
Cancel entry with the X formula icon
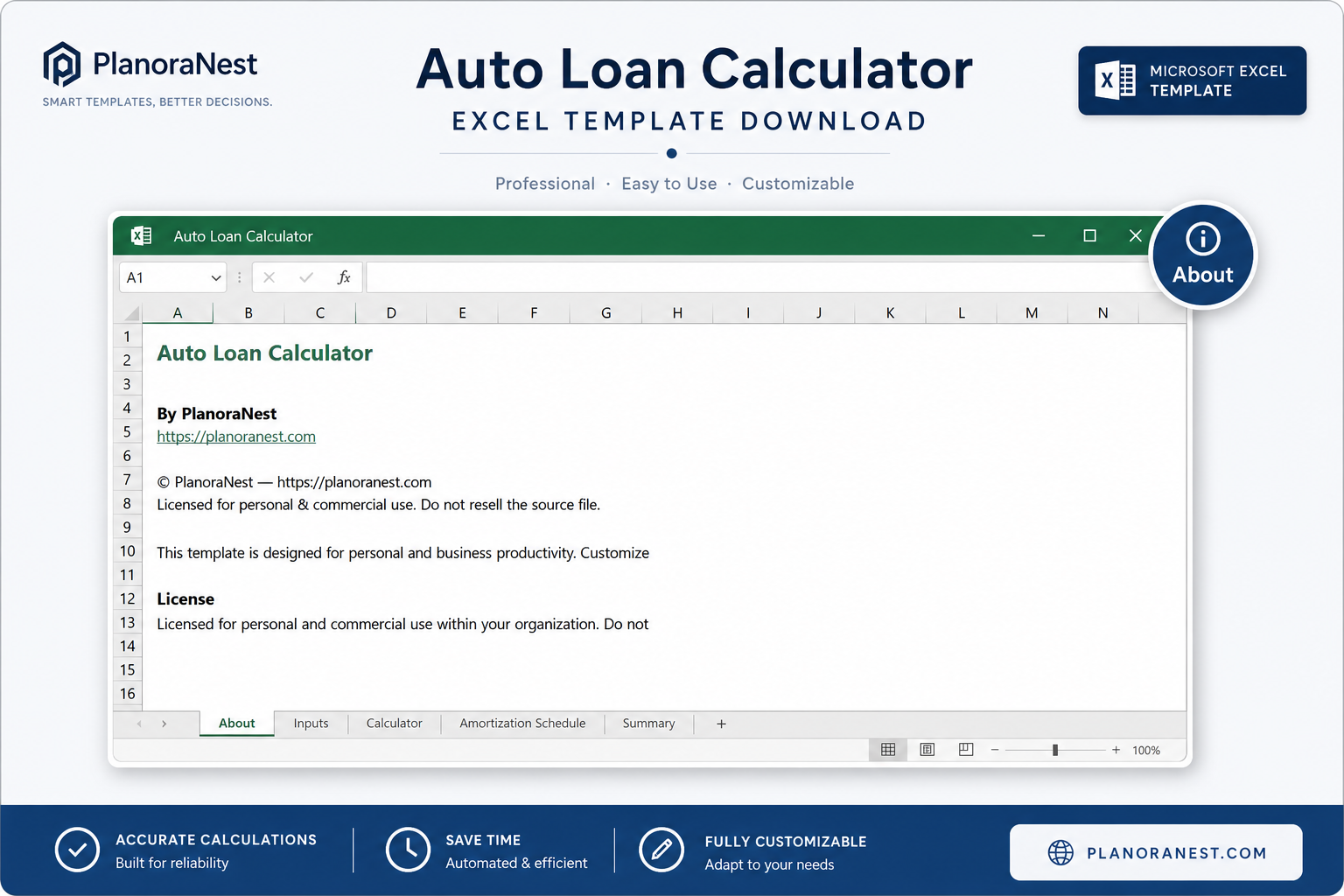269,277
